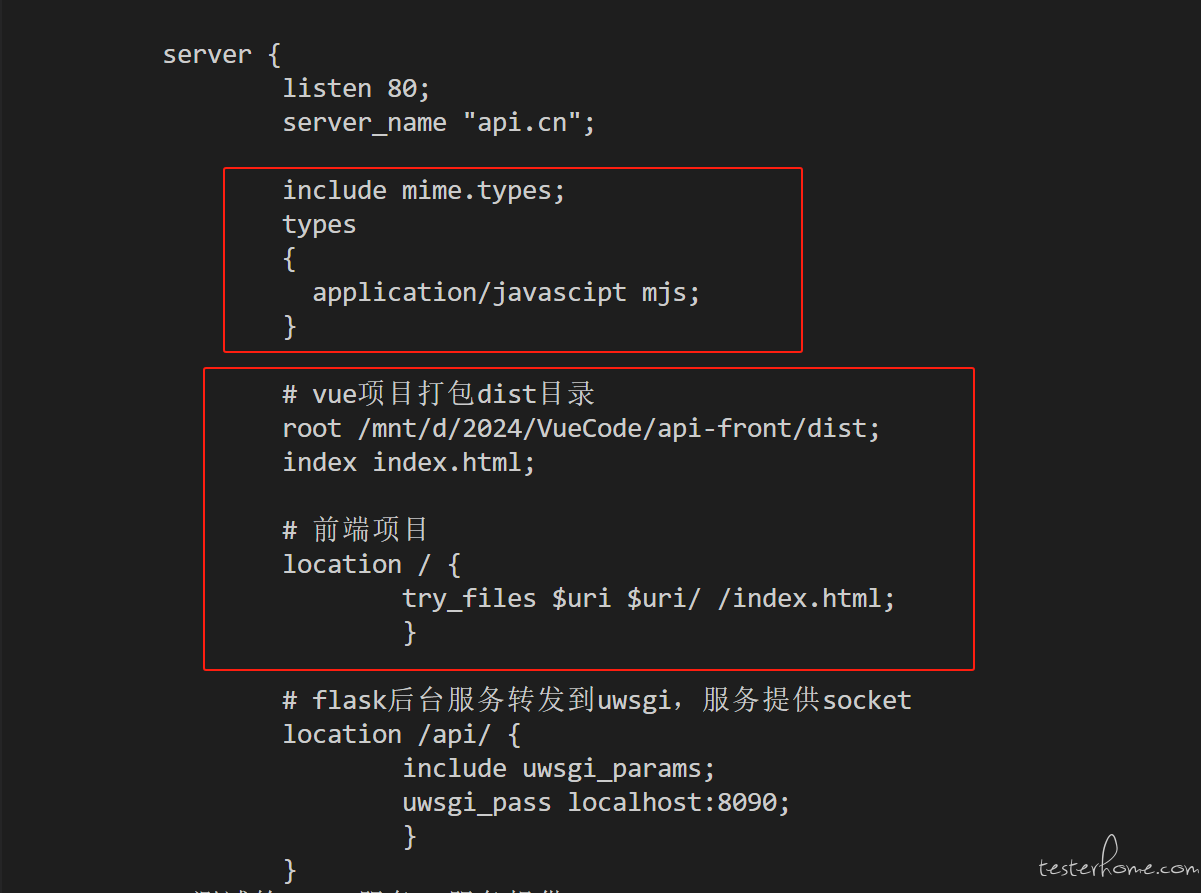Screen dimensions: 1201x893
Task: Click 'index index.html;' line
Action: tap(409, 463)
